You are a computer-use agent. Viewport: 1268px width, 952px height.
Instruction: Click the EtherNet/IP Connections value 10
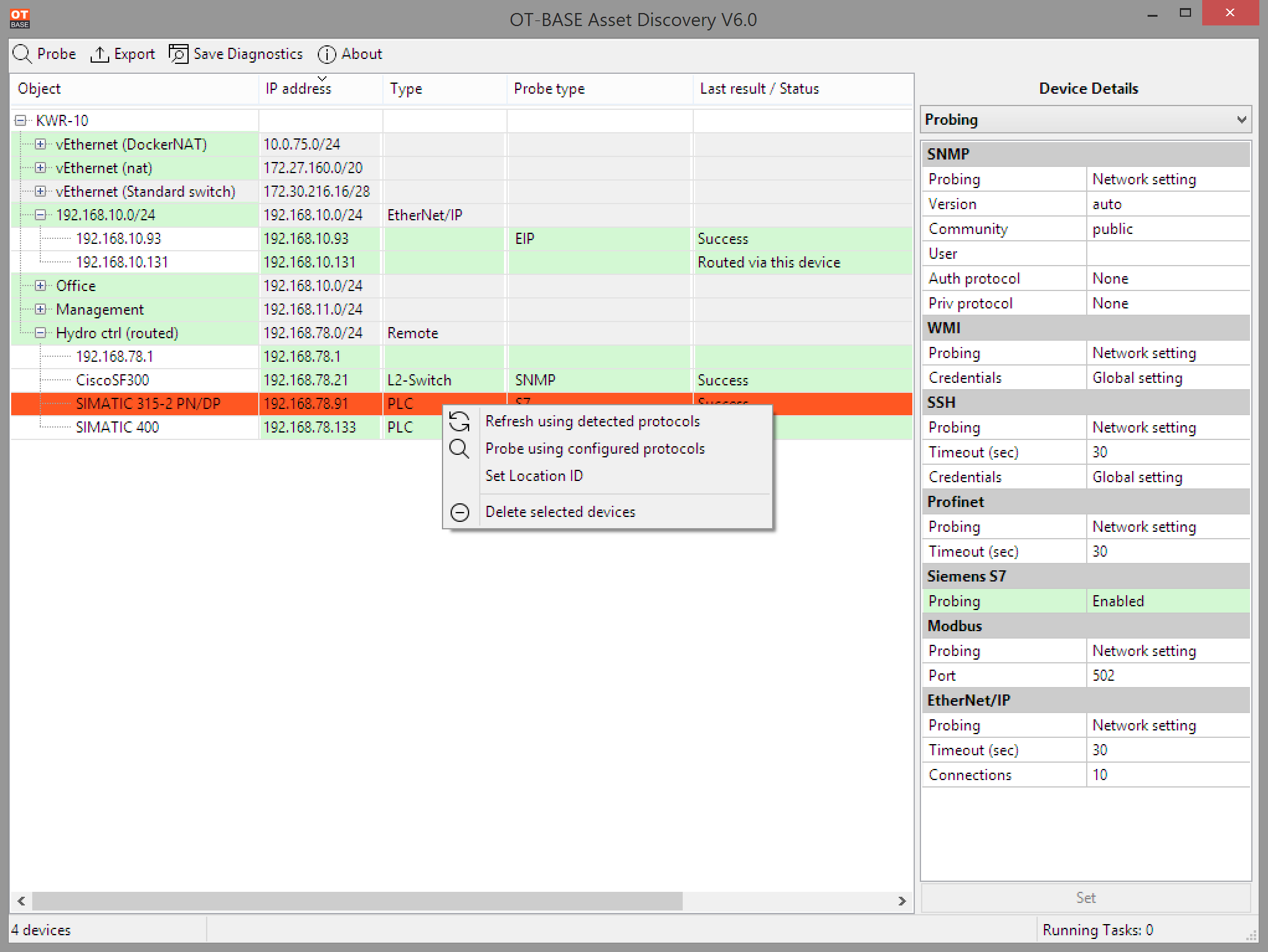pos(1168,775)
